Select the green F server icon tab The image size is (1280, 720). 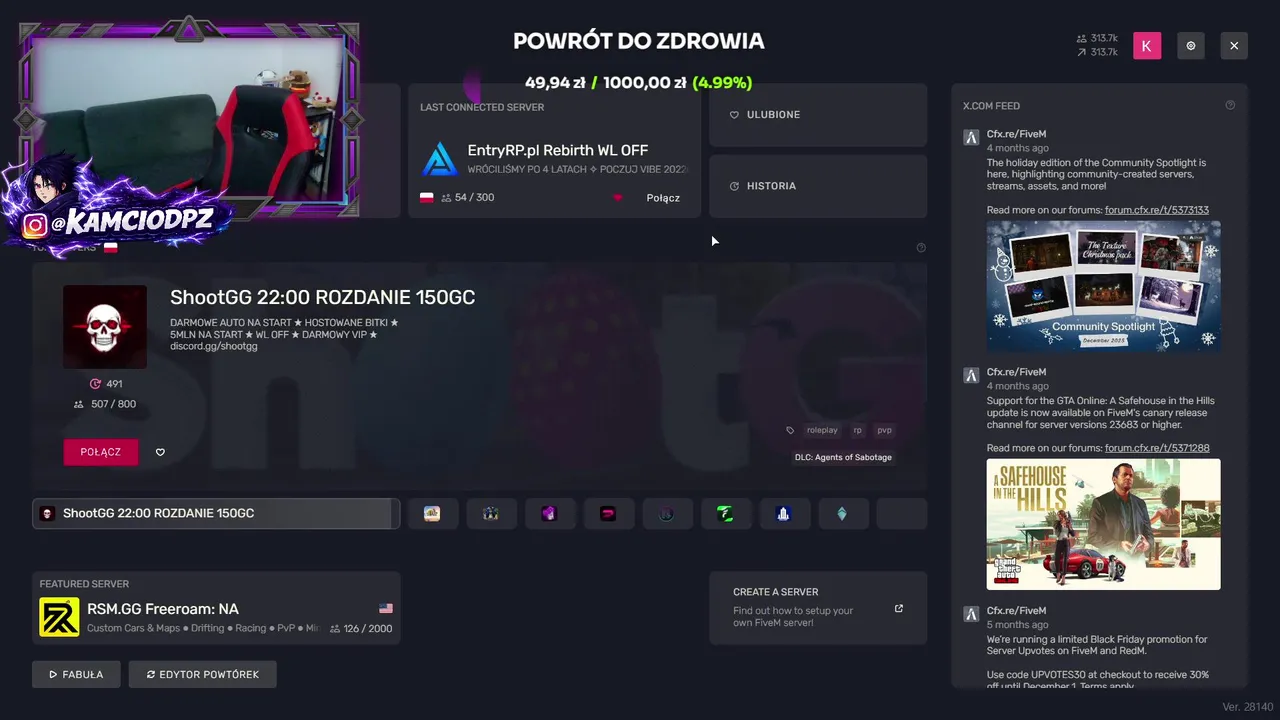[x=725, y=513]
